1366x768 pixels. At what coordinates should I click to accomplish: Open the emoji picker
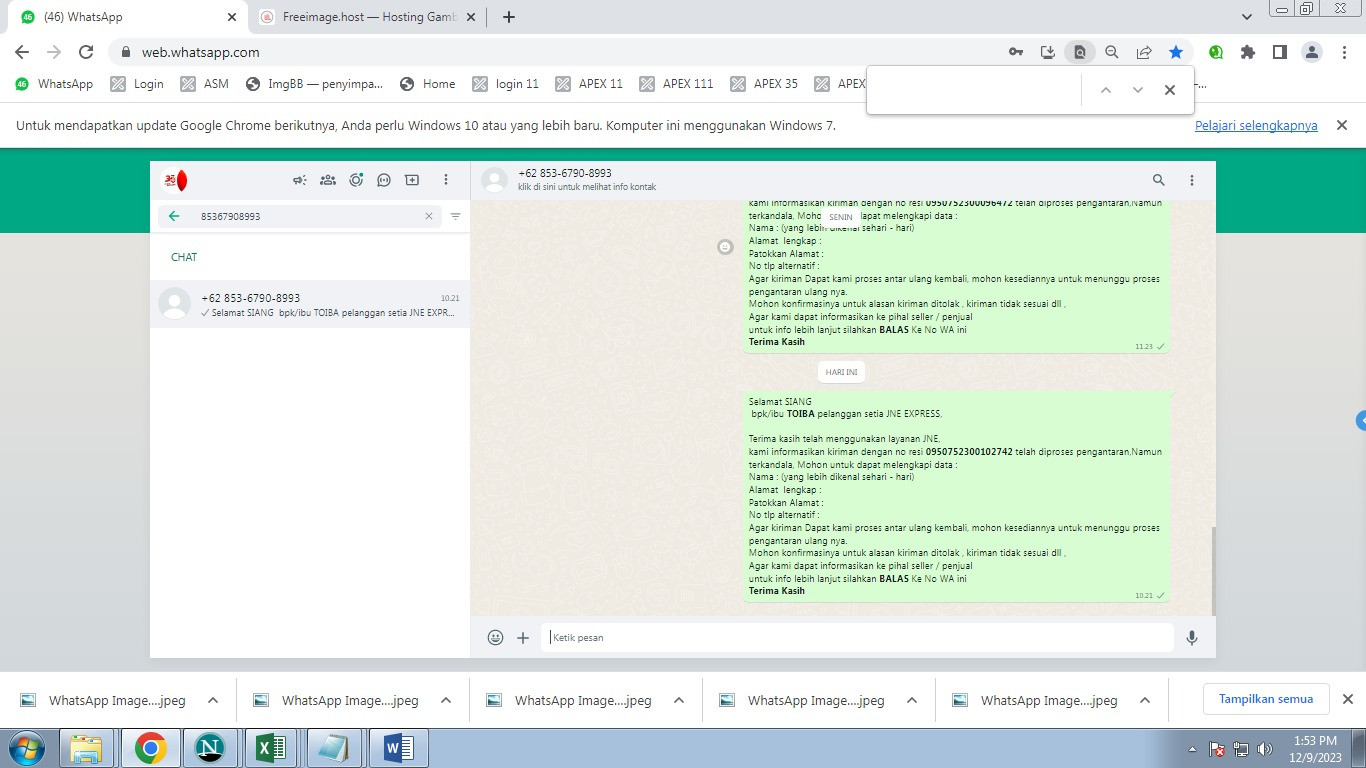(495, 637)
